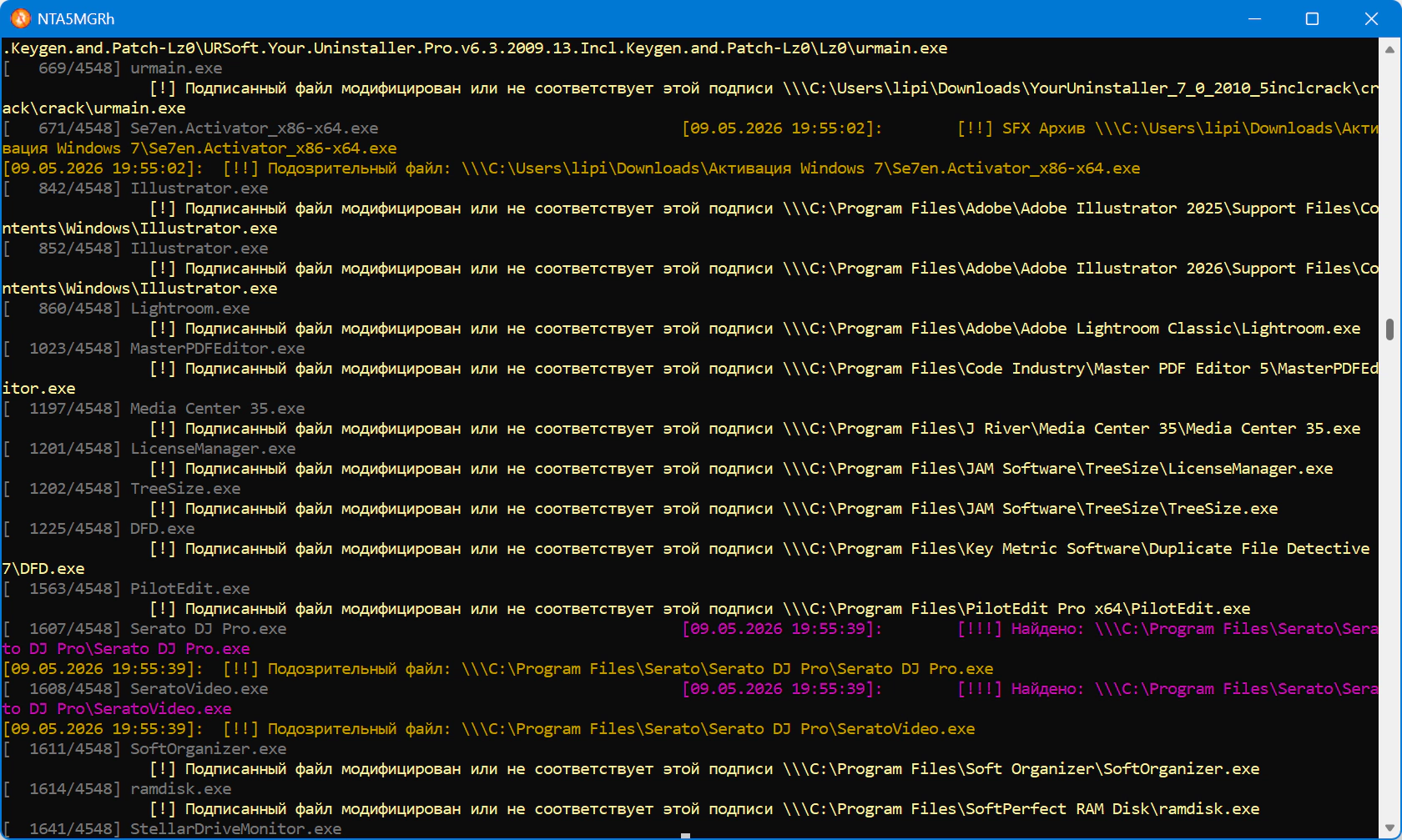Click the '1608/4548] SeratoVideo.exe' line
This screenshot has height=840, width=1402.
click(x=135, y=689)
